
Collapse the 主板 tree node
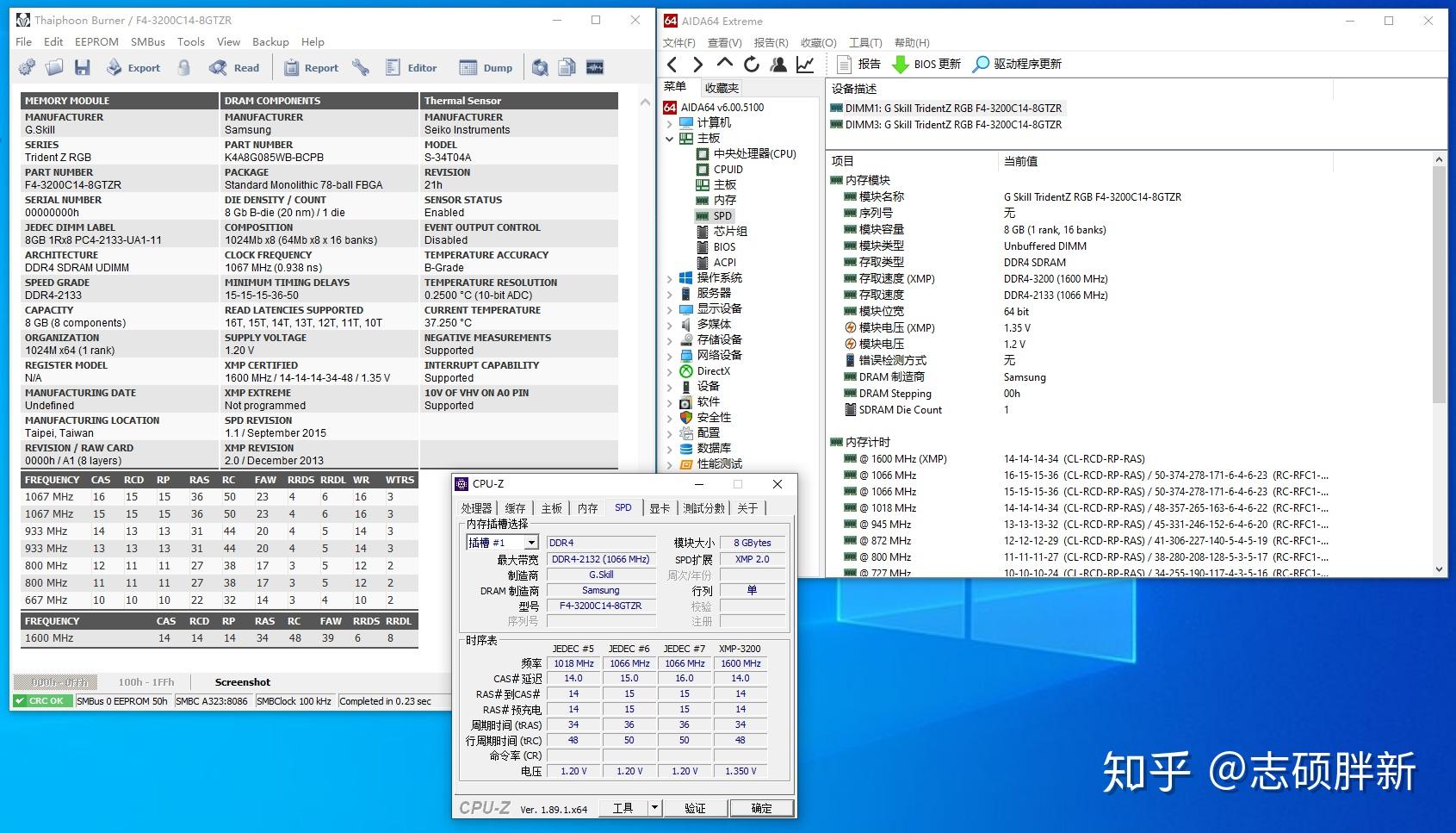[x=670, y=139]
